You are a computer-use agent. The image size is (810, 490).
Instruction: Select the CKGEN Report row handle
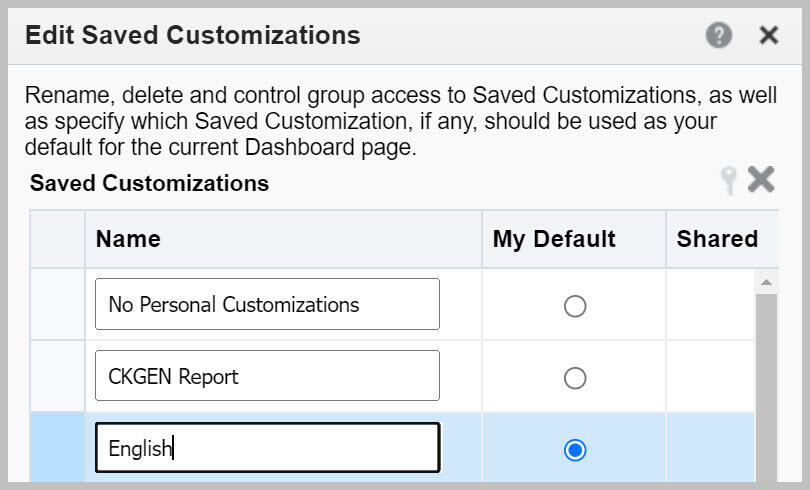[x=57, y=376]
